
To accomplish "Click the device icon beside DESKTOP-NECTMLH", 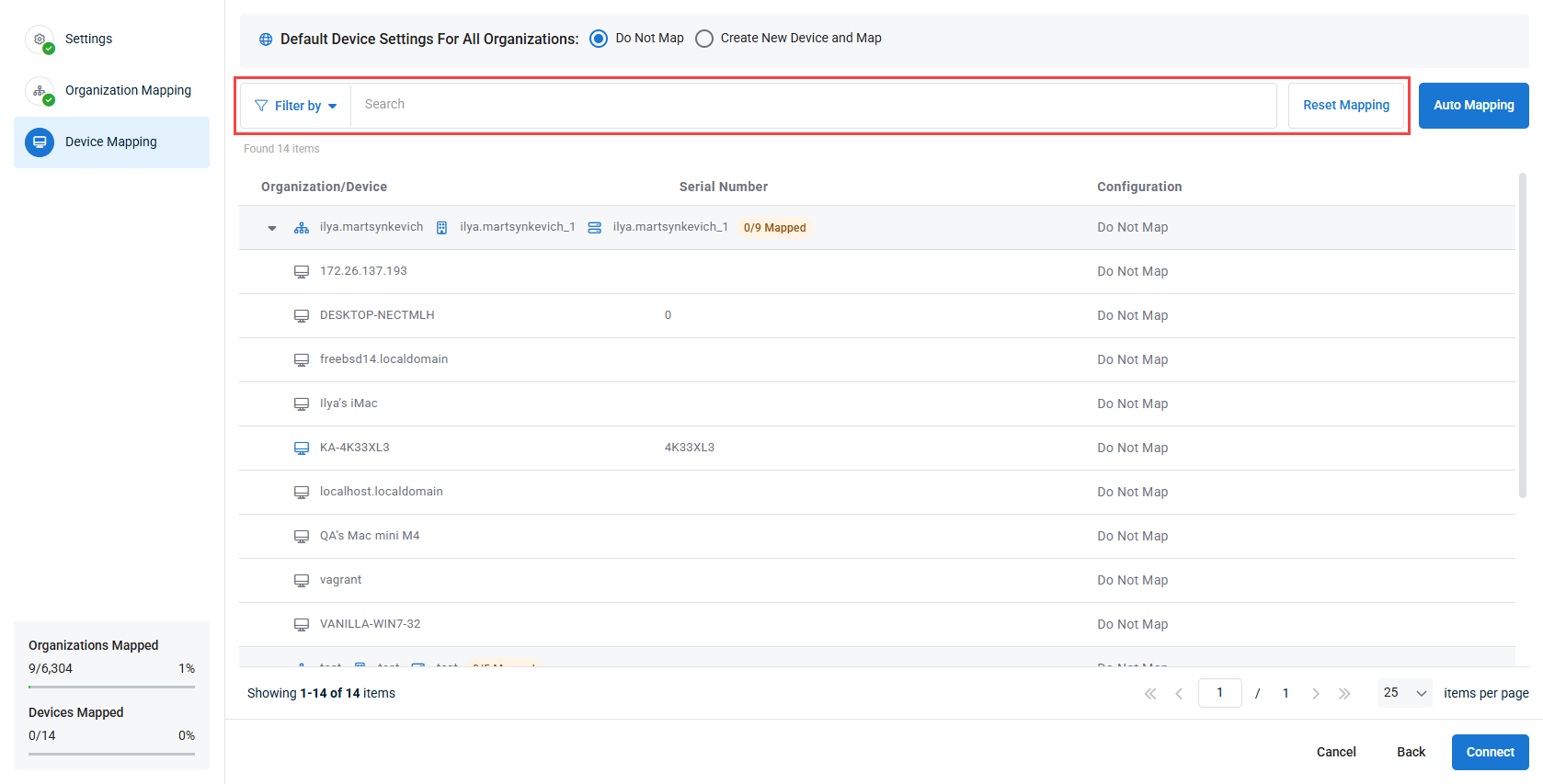I will (301, 316).
